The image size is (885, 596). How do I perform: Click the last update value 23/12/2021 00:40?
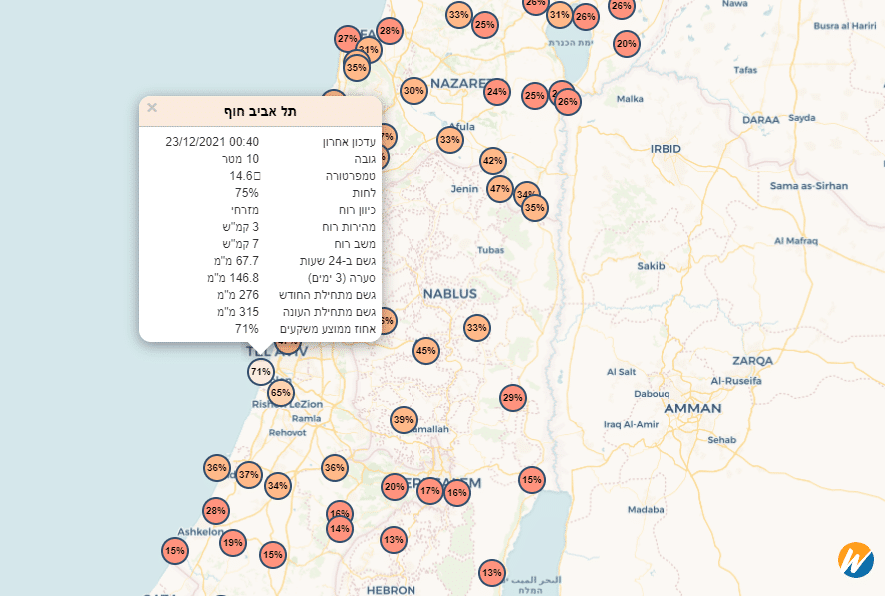[x=212, y=142]
